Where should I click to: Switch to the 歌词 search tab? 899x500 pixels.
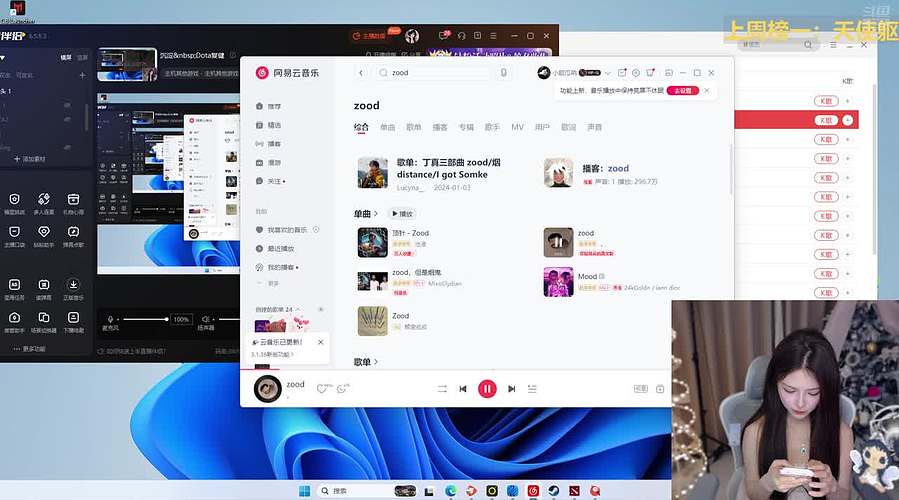tap(568, 127)
